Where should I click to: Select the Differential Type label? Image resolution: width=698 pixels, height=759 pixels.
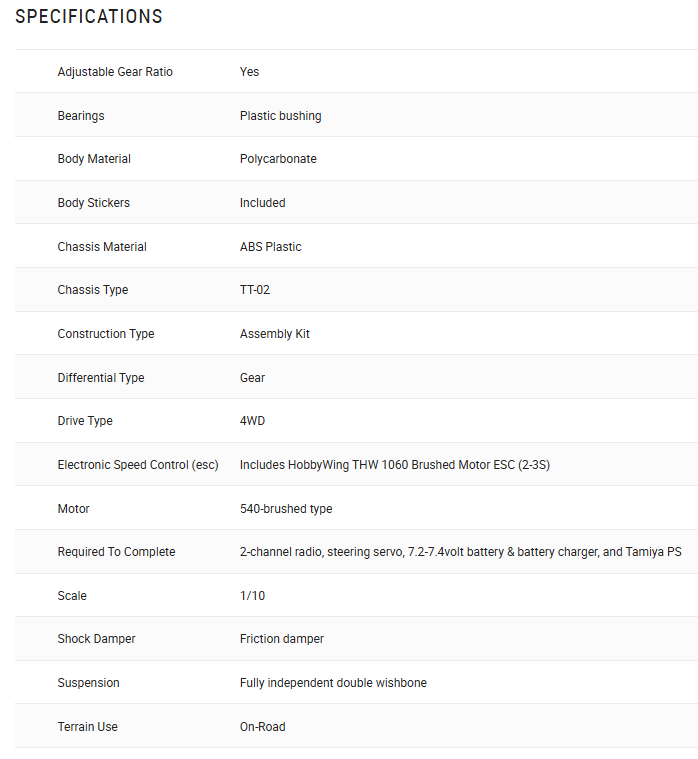coord(101,378)
